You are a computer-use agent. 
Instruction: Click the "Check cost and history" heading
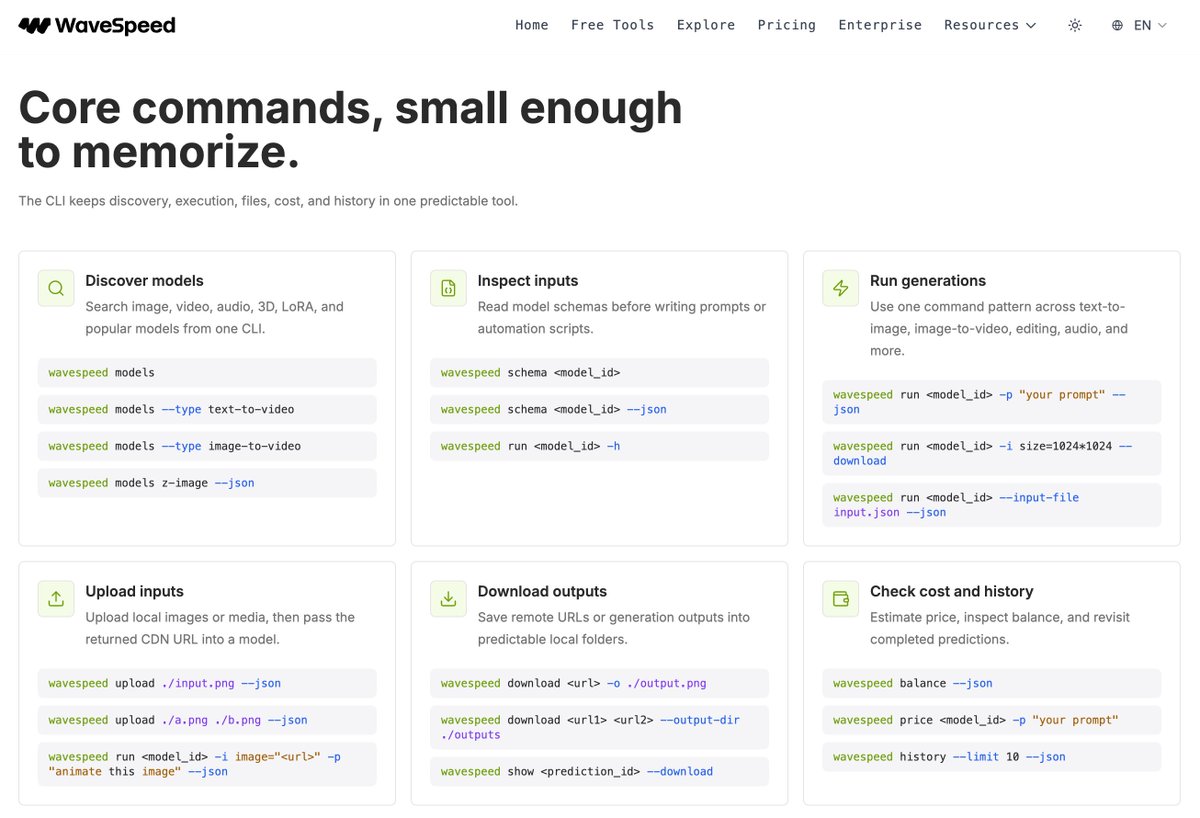tap(952, 592)
